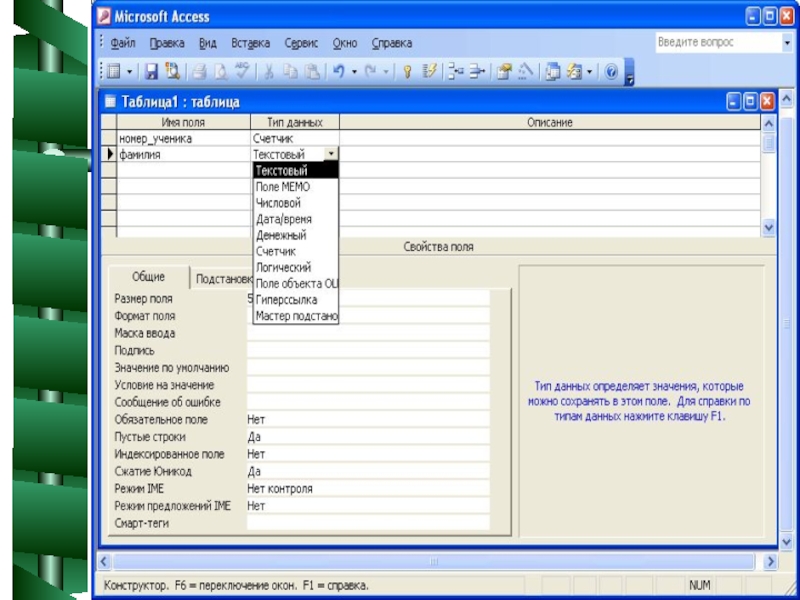Click the horizontal scrollbar's right arrow at bottom
Image resolution: width=800 pixels, height=600 pixels.
[770, 562]
